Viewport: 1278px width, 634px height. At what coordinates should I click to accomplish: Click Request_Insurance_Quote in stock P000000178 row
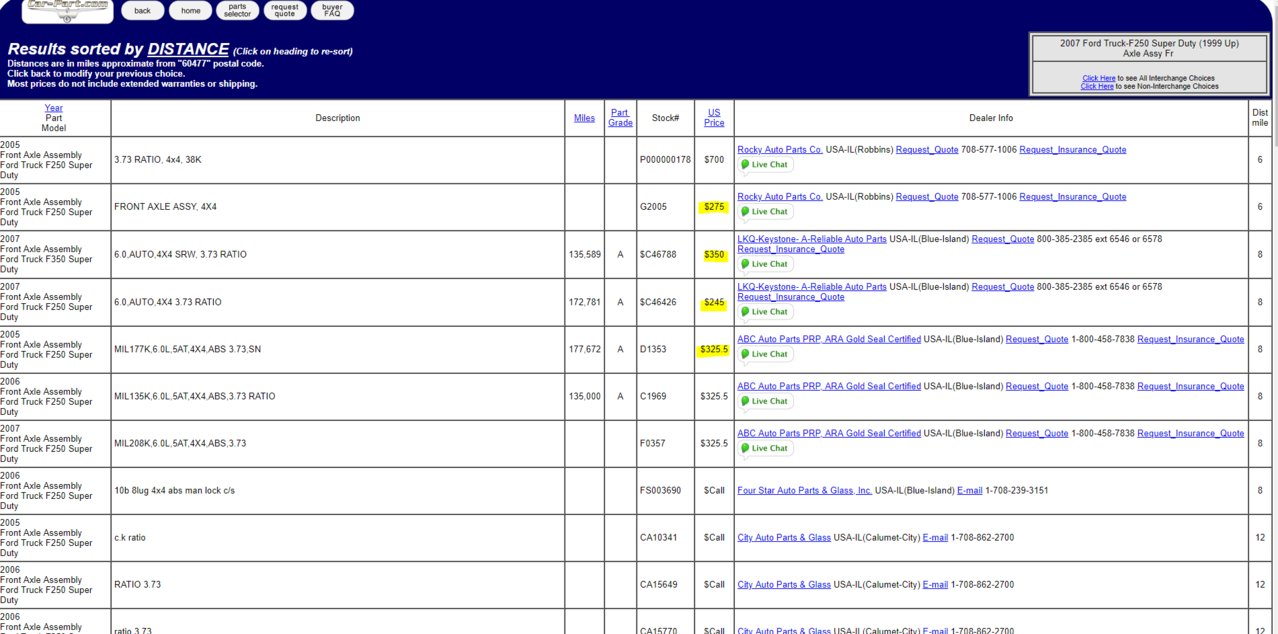click(x=1073, y=150)
